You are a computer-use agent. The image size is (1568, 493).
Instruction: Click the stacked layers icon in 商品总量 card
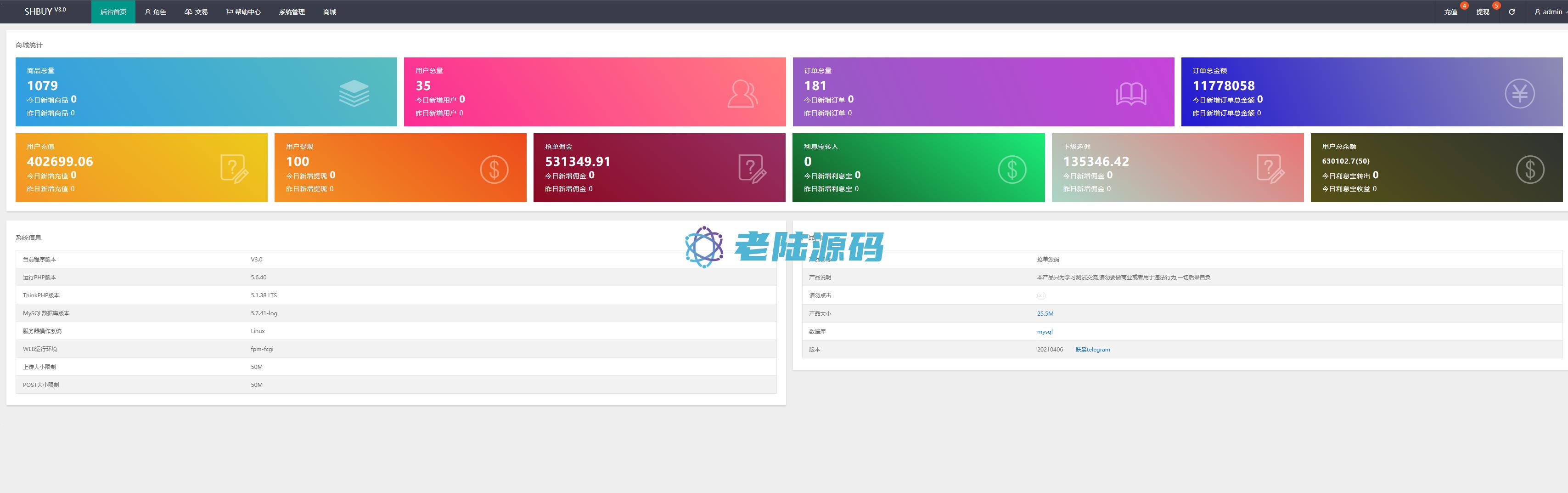[x=354, y=93]
